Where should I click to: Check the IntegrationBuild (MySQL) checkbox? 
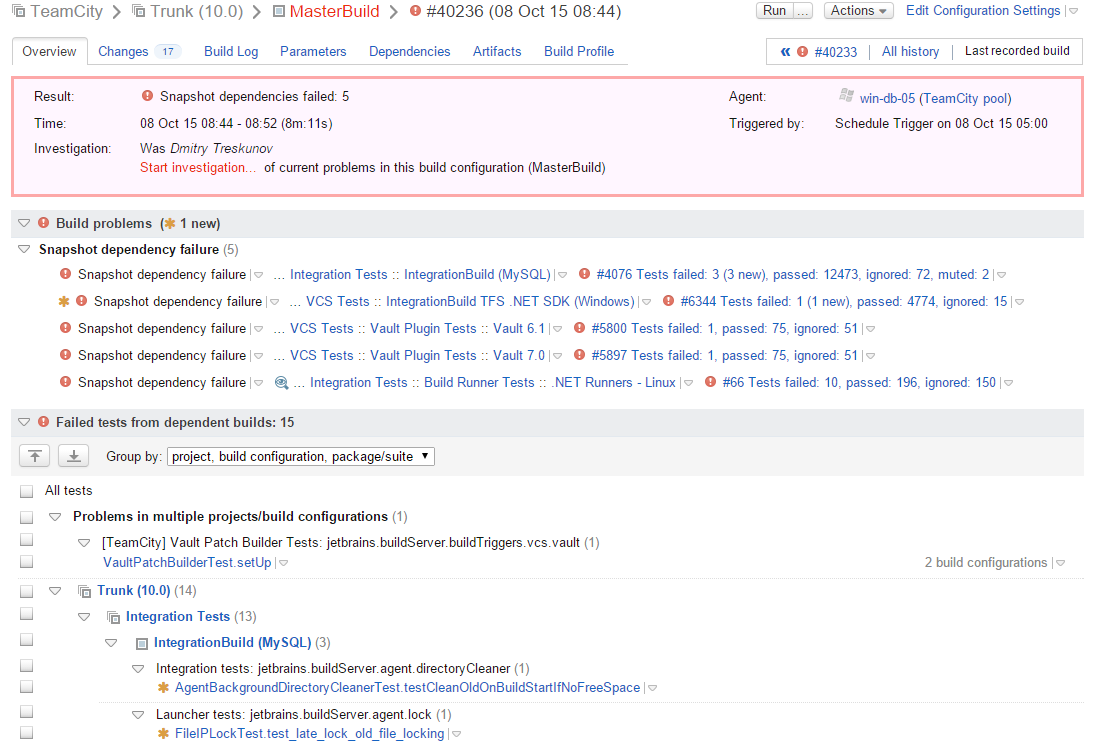[27, 640]
